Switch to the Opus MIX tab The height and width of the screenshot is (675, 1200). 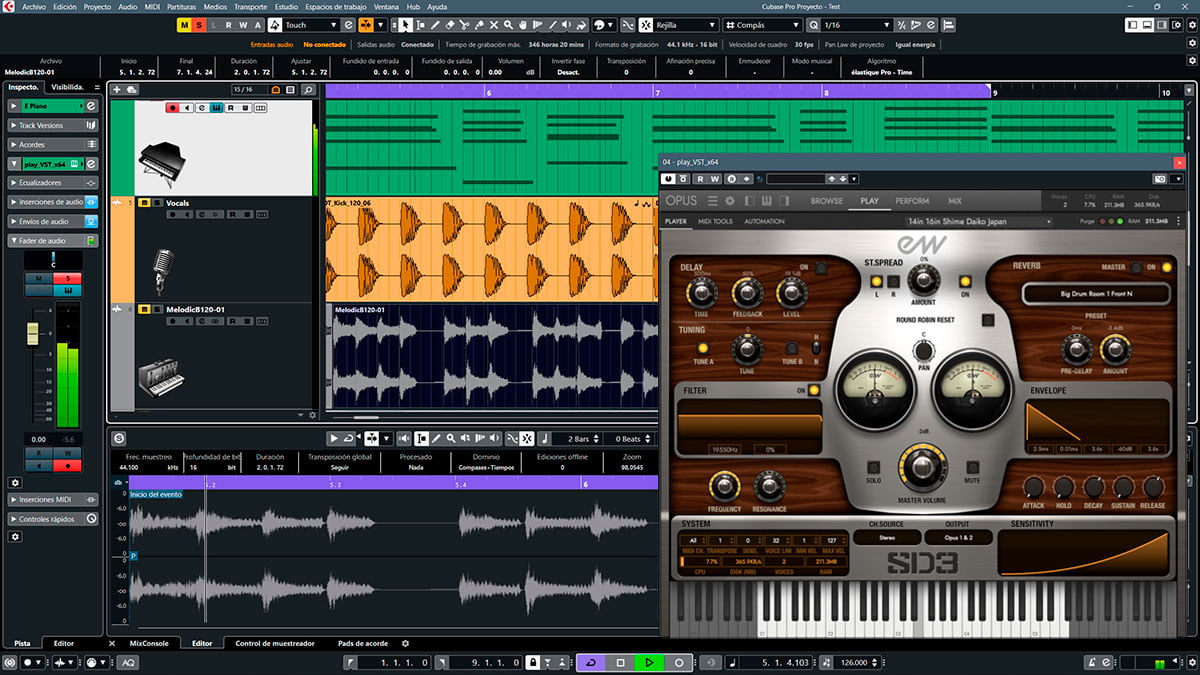point(955,201)
